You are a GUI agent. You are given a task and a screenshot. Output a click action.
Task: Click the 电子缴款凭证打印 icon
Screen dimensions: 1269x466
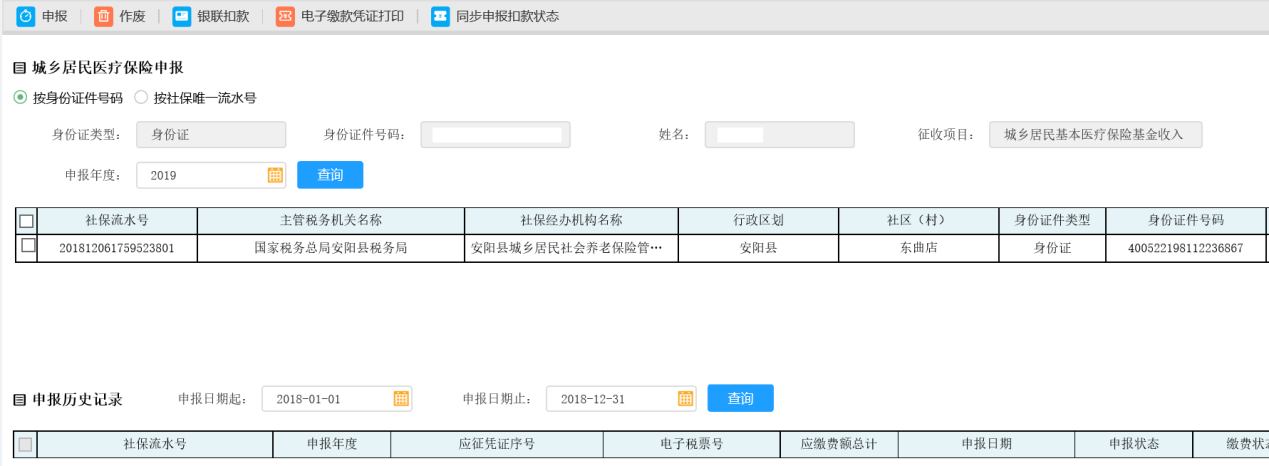(x=285, y=16)
